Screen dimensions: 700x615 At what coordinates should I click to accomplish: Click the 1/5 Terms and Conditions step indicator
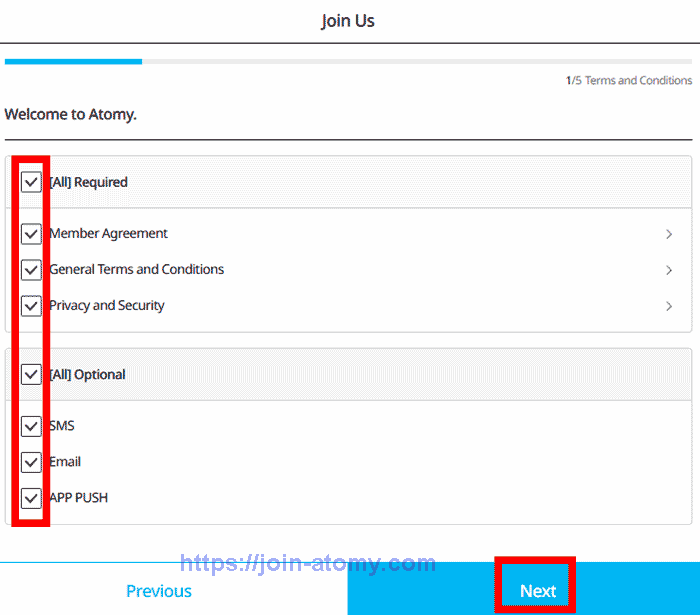tap(629, 81)
